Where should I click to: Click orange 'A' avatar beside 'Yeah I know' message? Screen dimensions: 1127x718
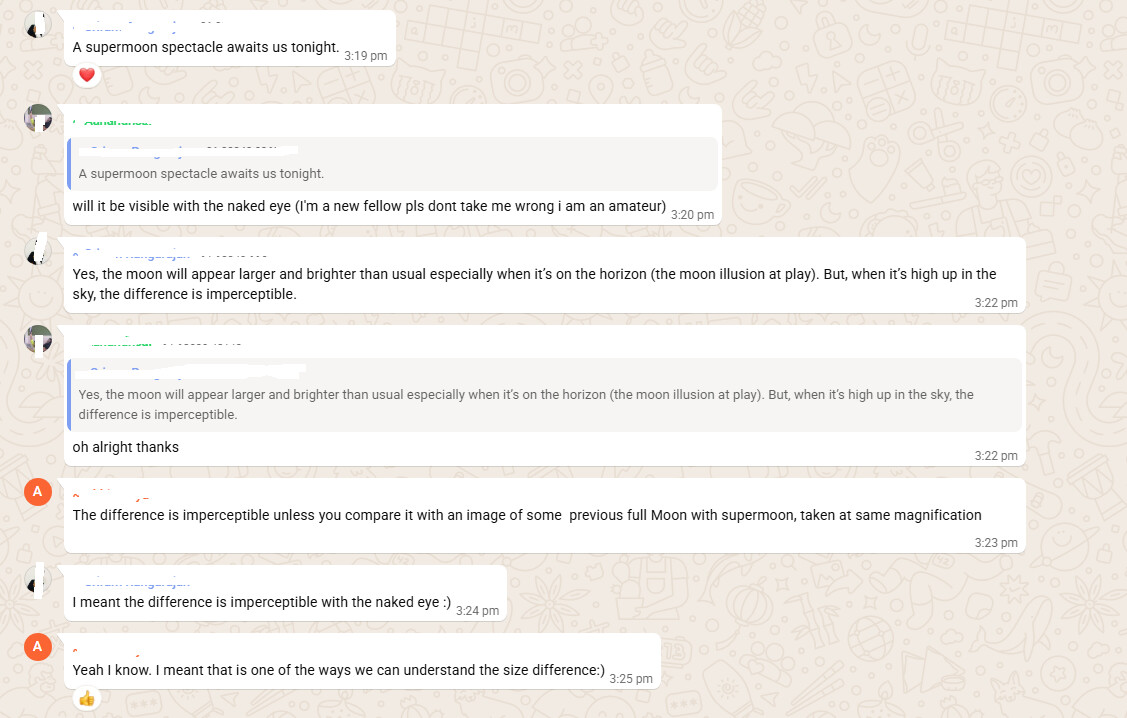click(x=37, y=647)
